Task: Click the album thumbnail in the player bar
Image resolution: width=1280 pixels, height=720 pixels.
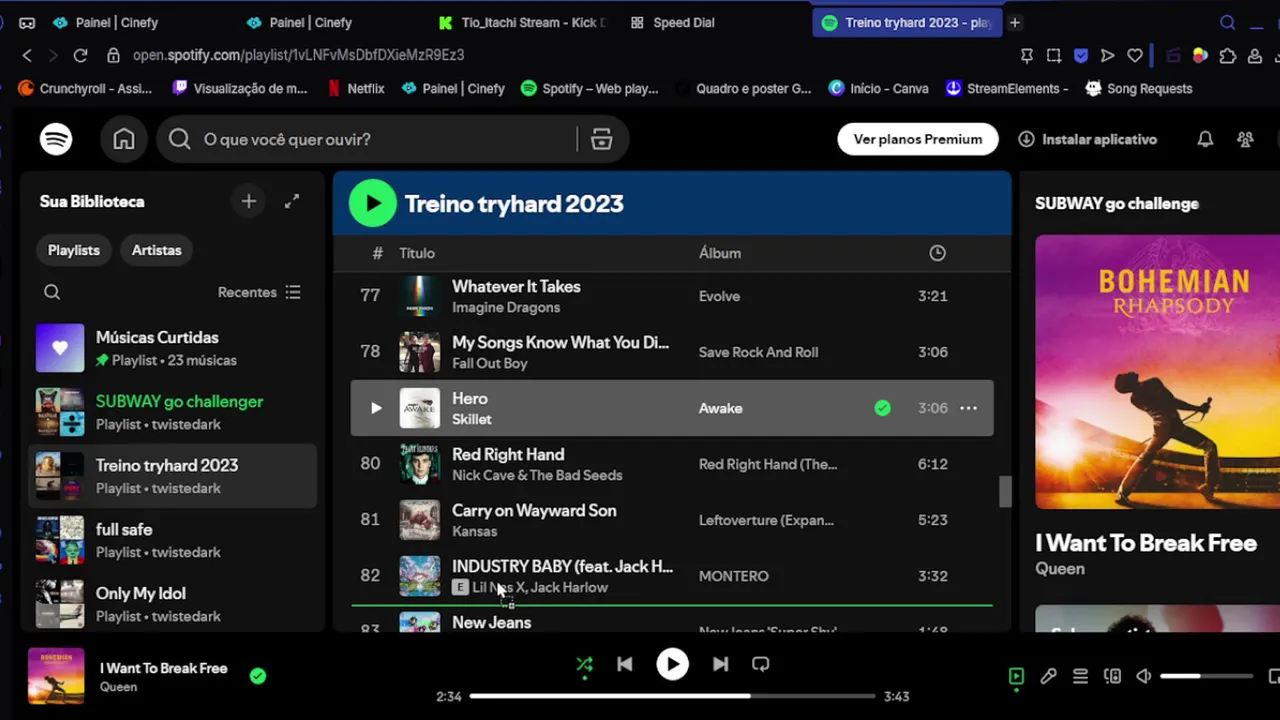Action: (x=56, y=676)
